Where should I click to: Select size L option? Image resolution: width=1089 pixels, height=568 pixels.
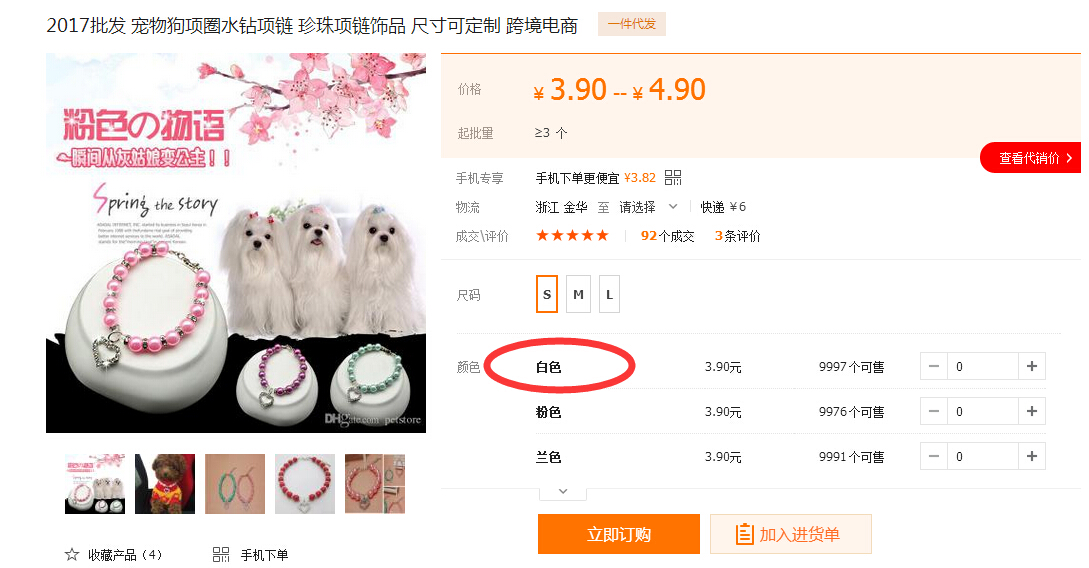(x=609, y=294)
